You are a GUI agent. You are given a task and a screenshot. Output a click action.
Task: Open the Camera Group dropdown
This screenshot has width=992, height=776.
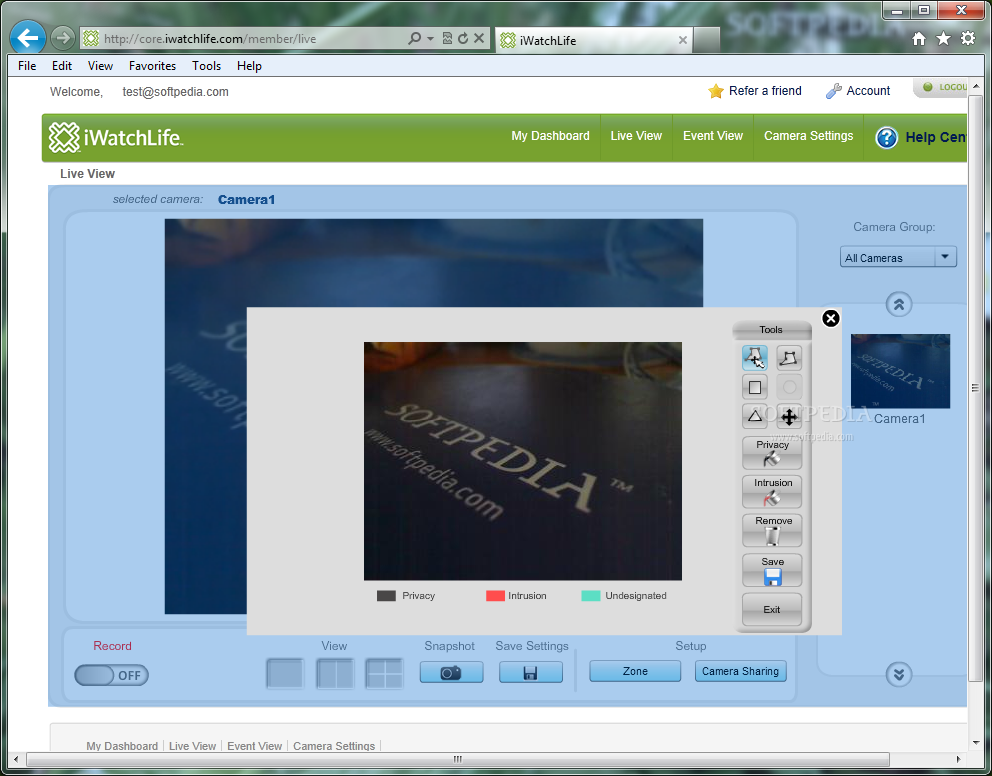(x=898, y=257)
